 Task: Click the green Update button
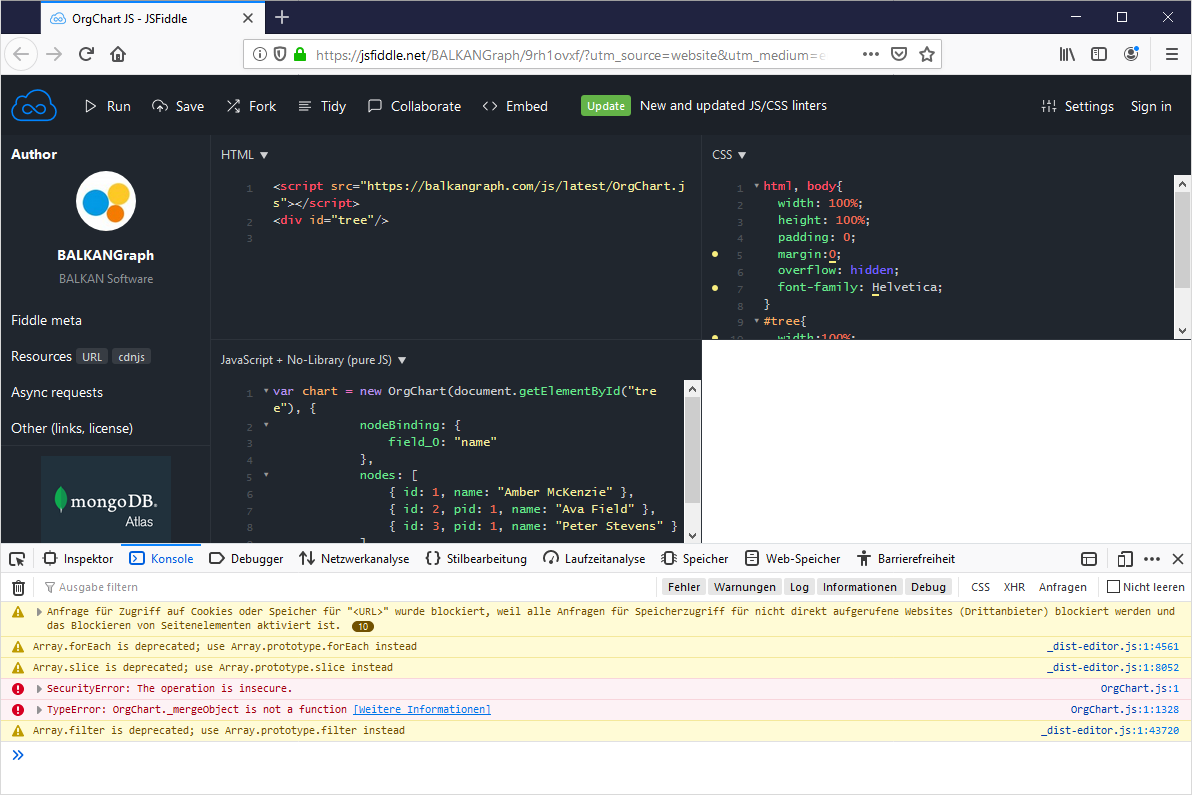[x=605, y=105]
